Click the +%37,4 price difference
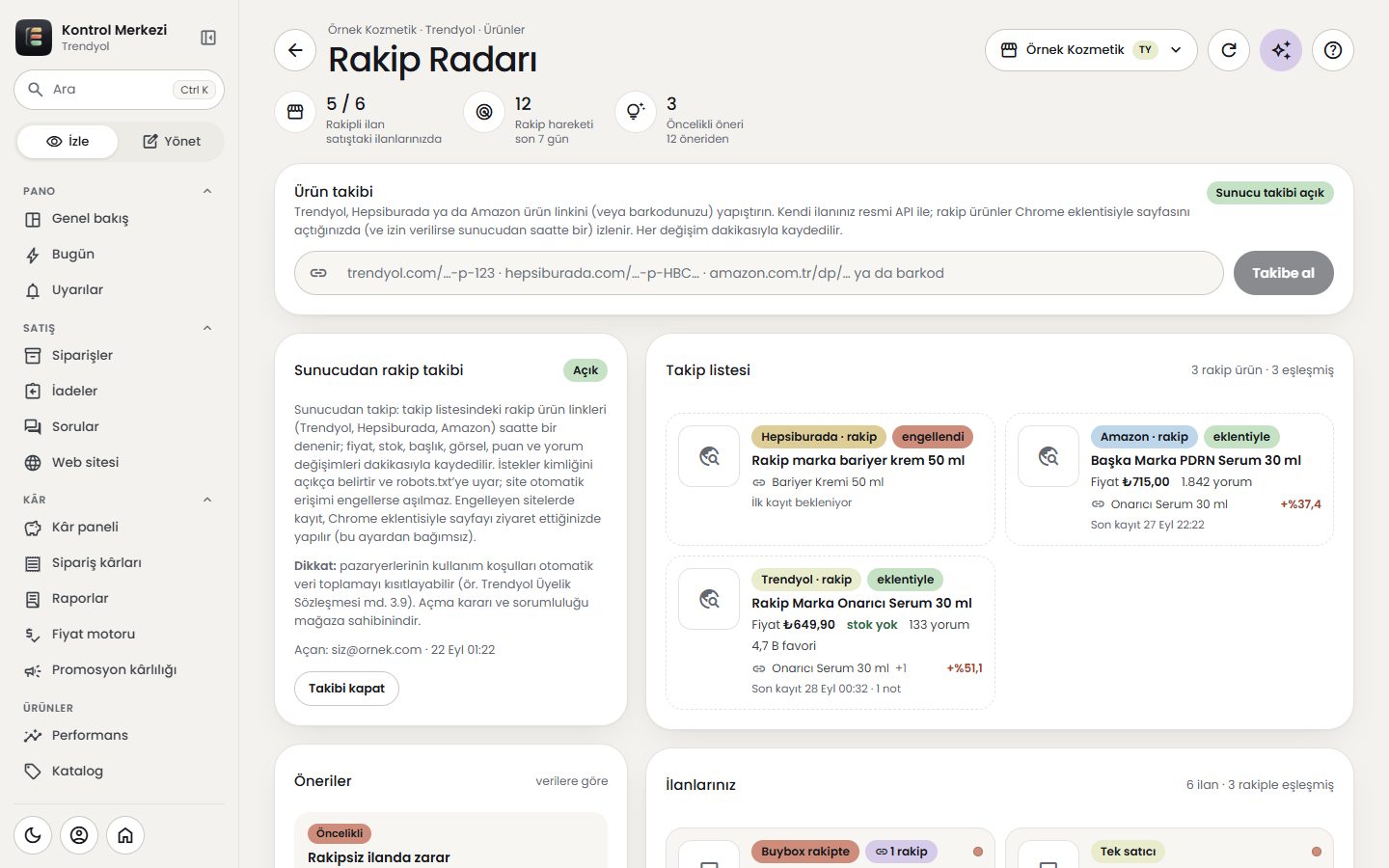This screenshot has height=868, width=1389. click(x=1300, y=504)
